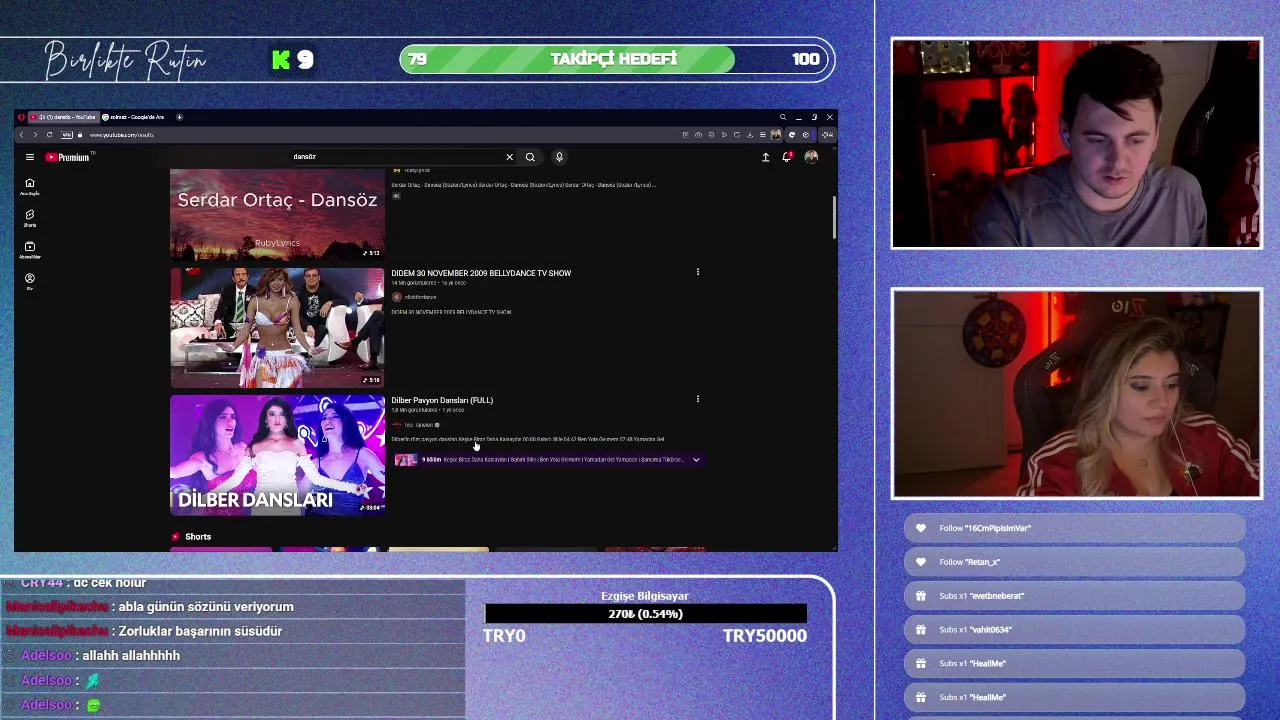Switch to the Google'da Ara tab
The height and width of the screenshot is (720, 1280).
pyautogui.click(x=136, y=117)
